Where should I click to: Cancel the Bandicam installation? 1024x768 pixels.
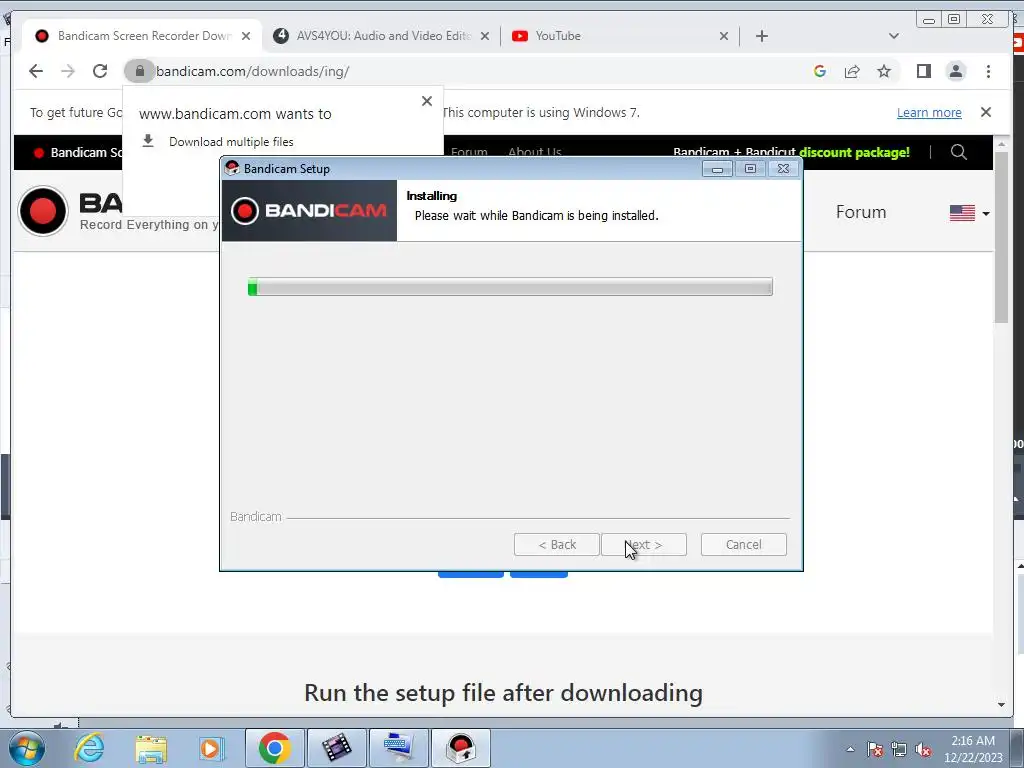(x=743, y=545)
